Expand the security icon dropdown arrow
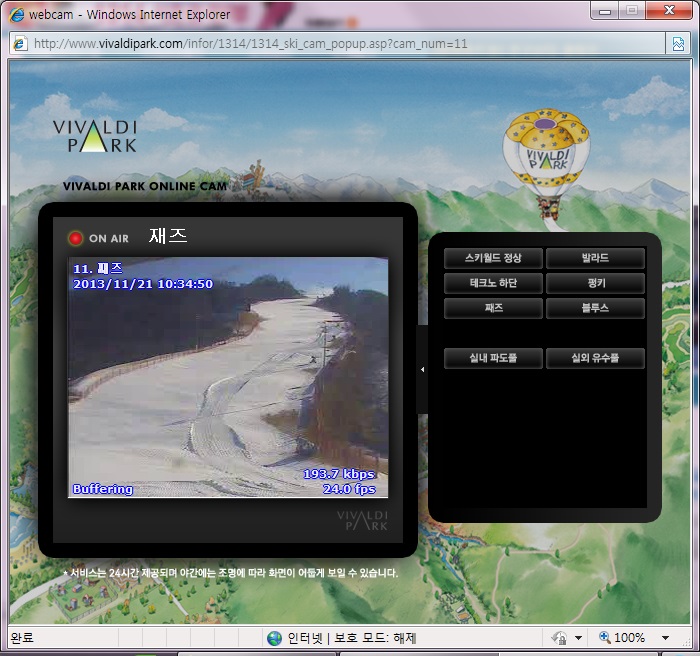This screenshot has height=656, width=700. (x=578, y=638)
